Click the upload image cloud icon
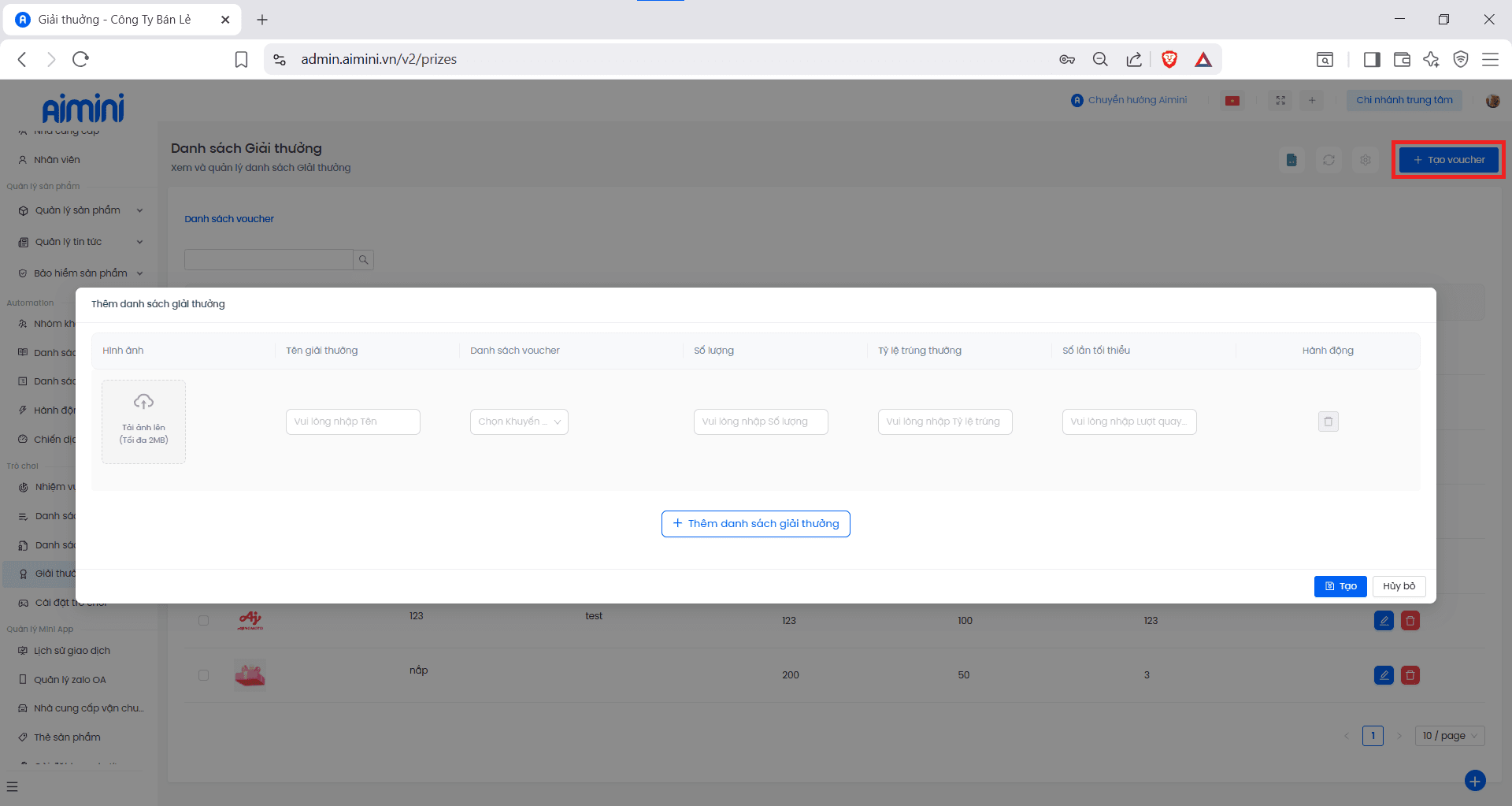 143,403
